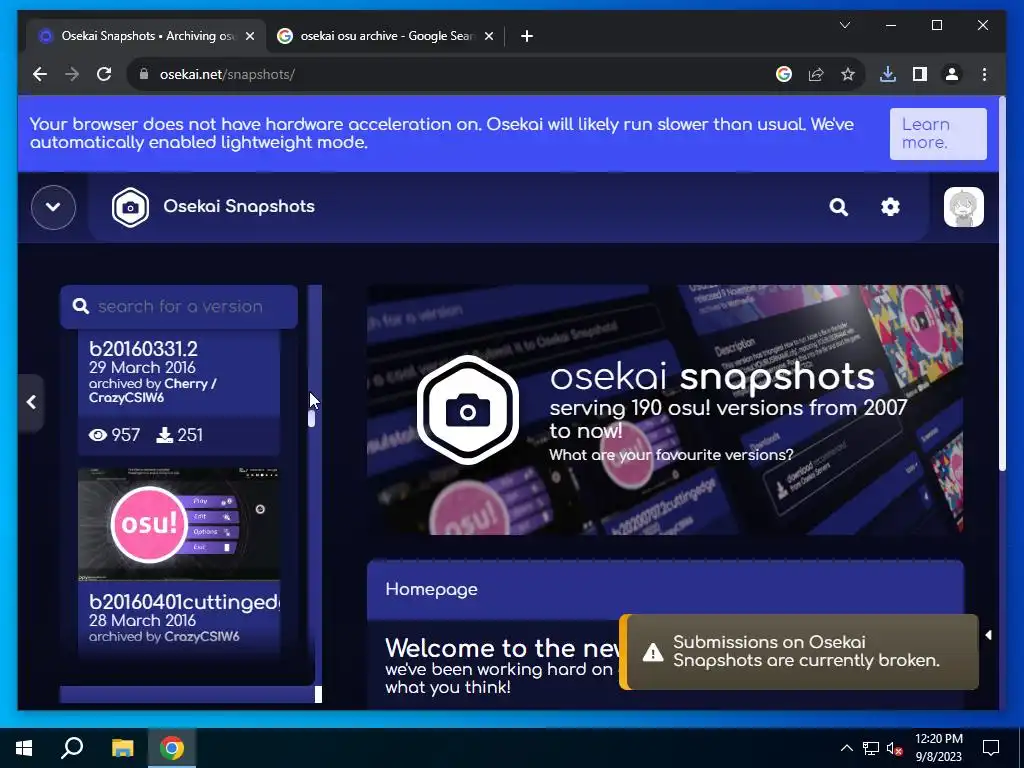Open a new browser tab

[x=527, y=37]
